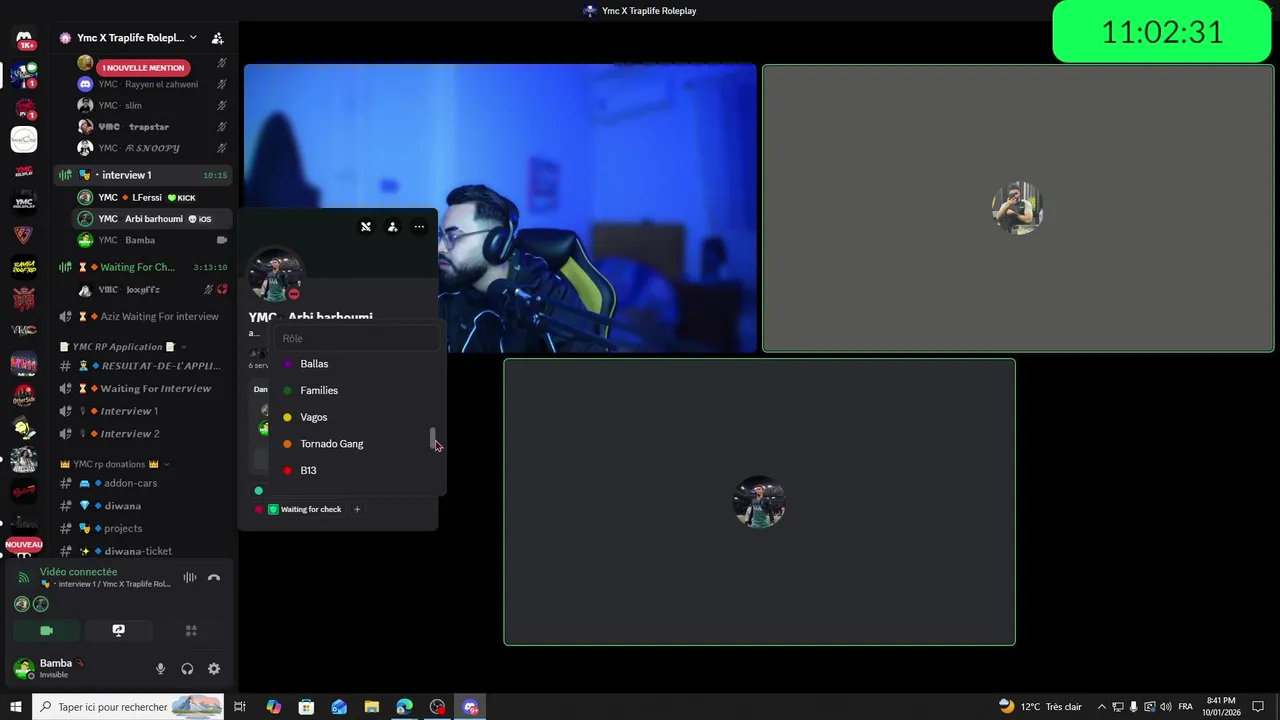
Task: Show hidden system tray icons
Action: pyautogui.click(x=1101, y=707)
